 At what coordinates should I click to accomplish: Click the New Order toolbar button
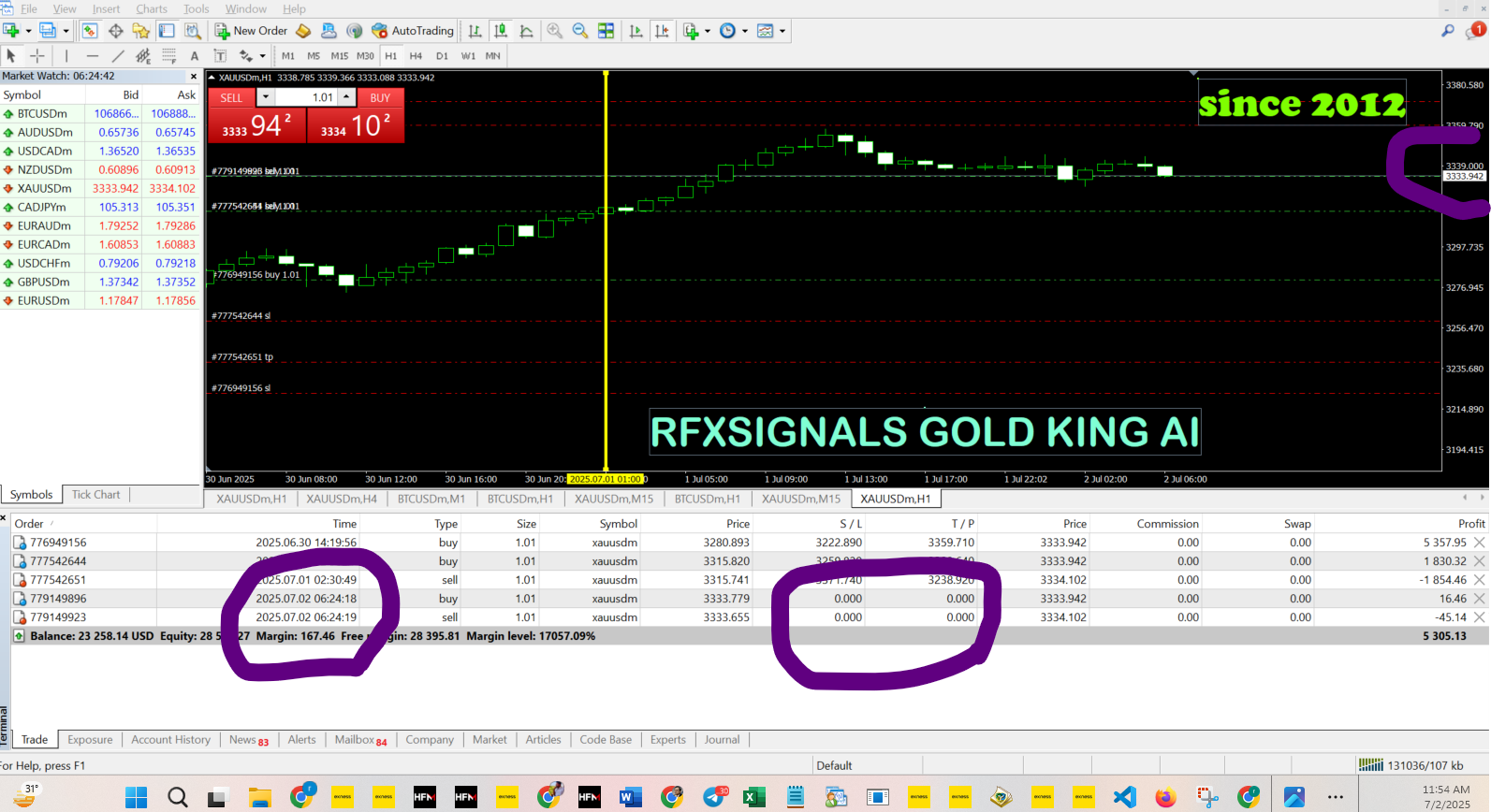251,31
